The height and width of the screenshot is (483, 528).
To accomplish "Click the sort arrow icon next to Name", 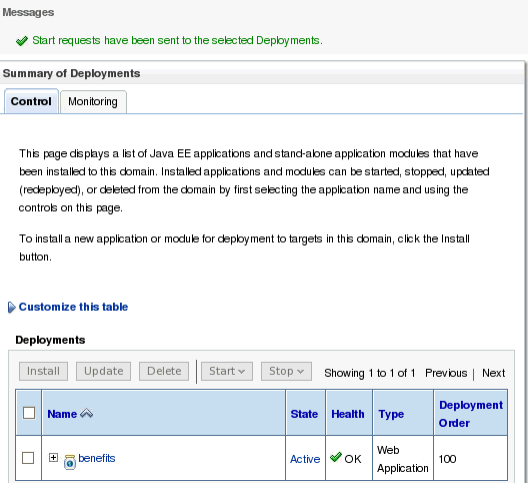I will click(x=87, y=413).
